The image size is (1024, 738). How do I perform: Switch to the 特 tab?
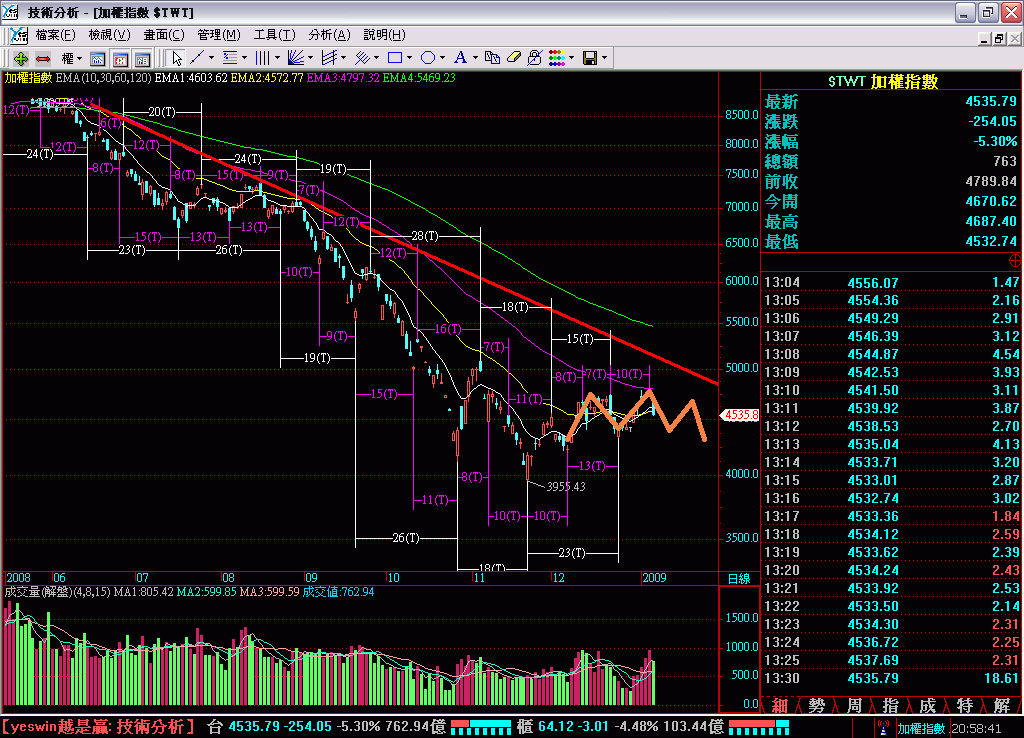965,705
